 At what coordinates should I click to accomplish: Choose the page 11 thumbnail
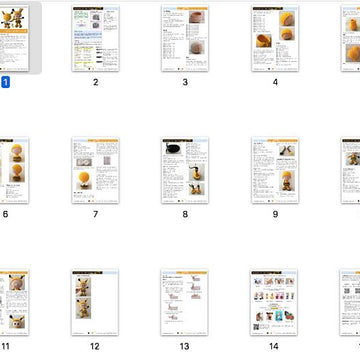tap(14, 302)
